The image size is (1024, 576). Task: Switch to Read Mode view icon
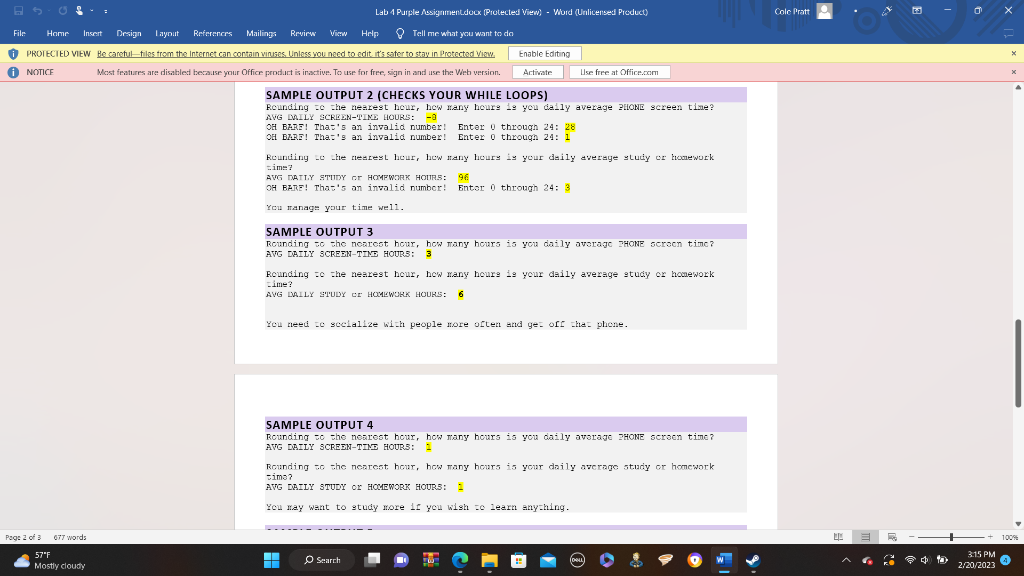tap(839, 537)
